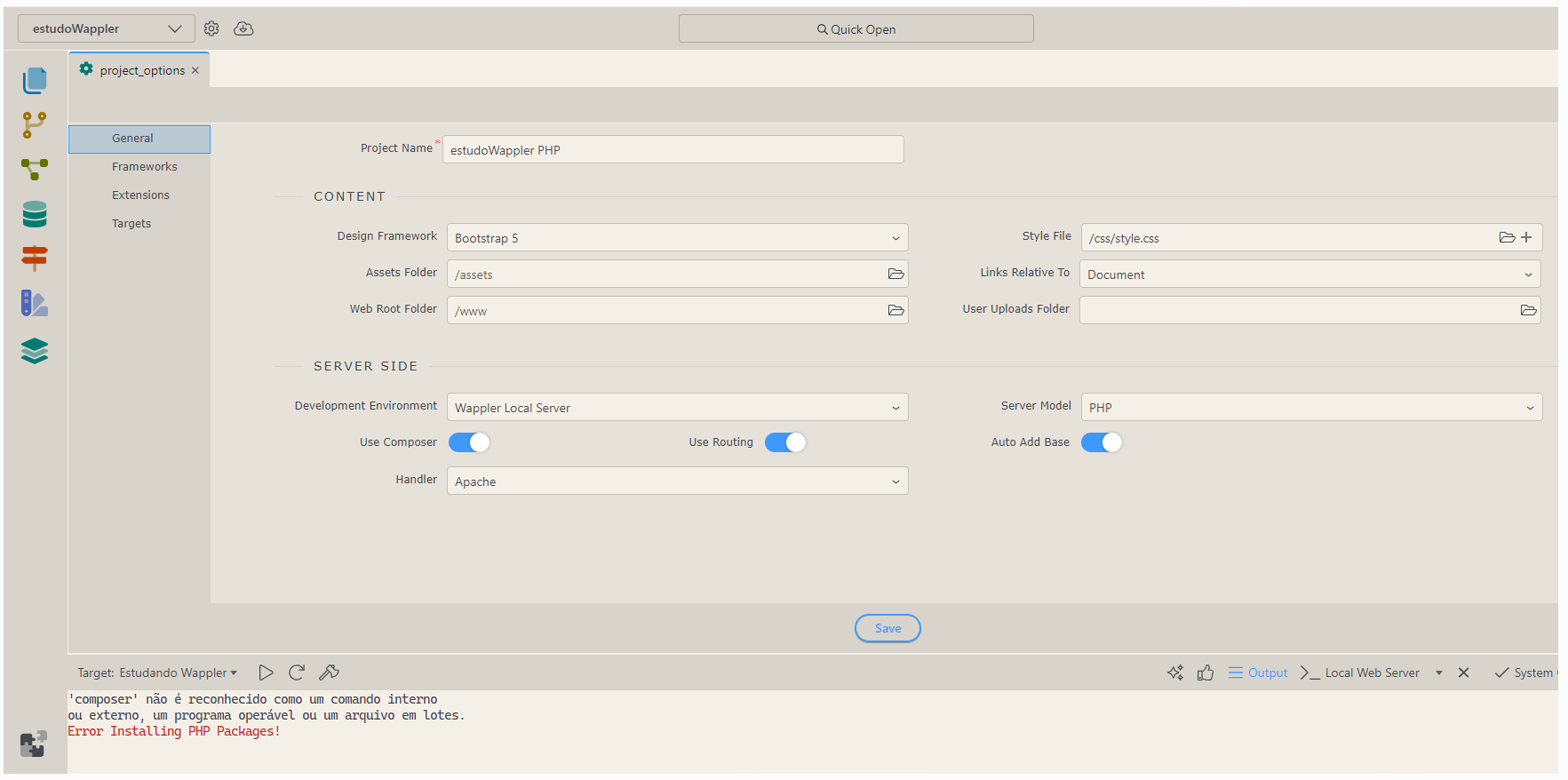Click the 'composer' não é reconhecido output line
Screen dimensions: 1568x780
[252, 699]
